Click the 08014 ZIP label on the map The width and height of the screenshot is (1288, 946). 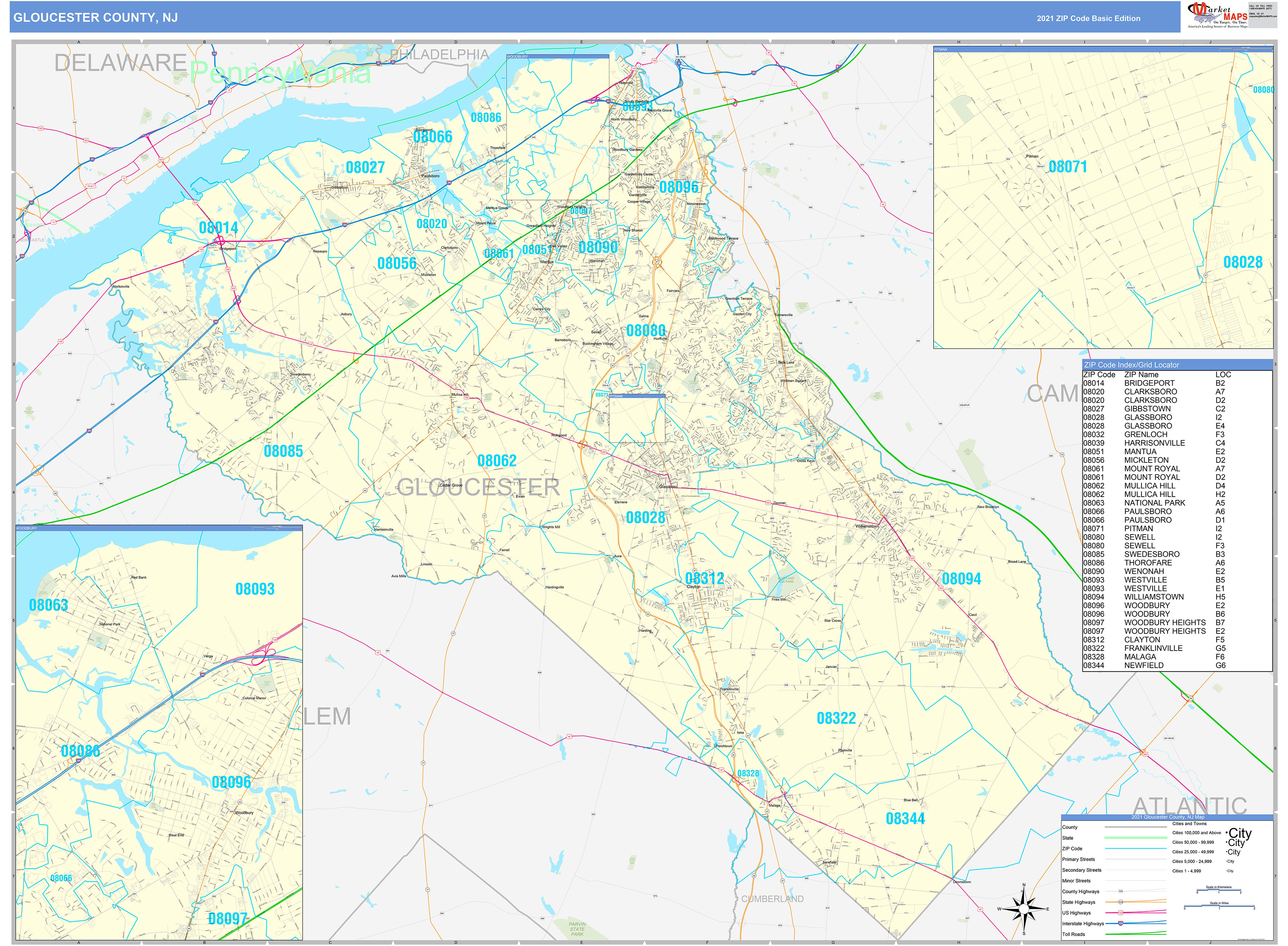[218, 228]
